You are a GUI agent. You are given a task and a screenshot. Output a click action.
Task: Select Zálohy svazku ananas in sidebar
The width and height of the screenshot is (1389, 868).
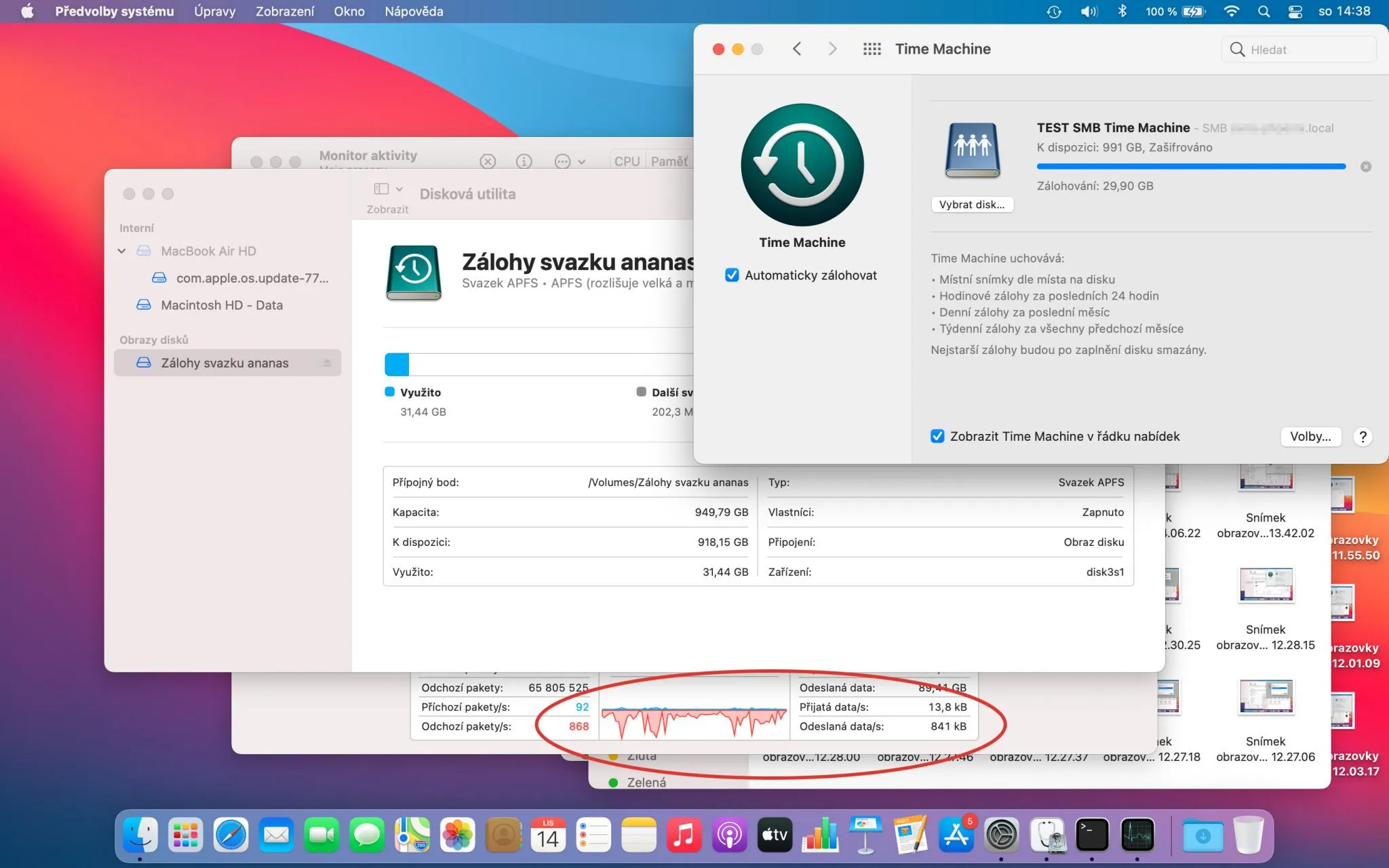point(227,363)
